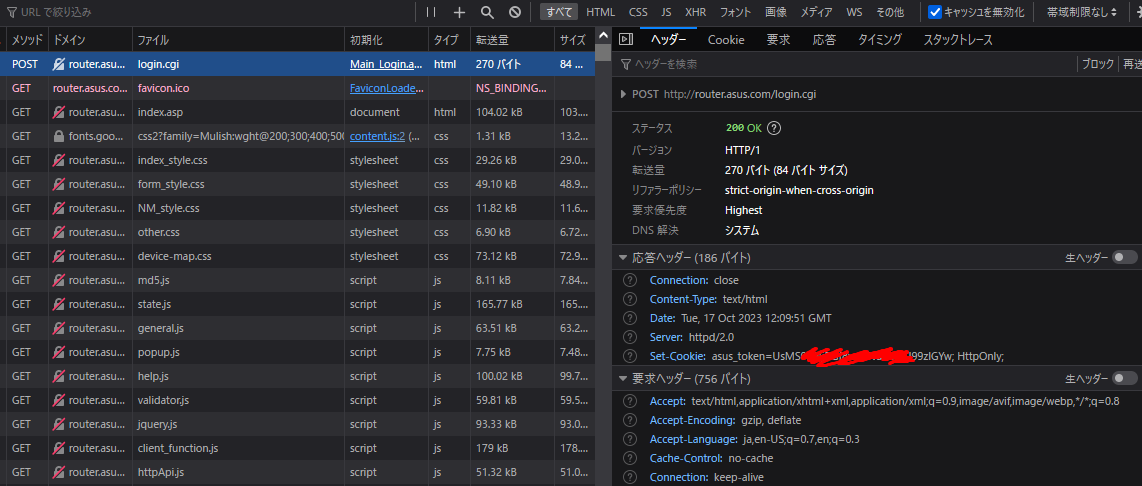Click the help icon next to 200 OK status
Screen dimensions: 1142x486
pos(774,128)
